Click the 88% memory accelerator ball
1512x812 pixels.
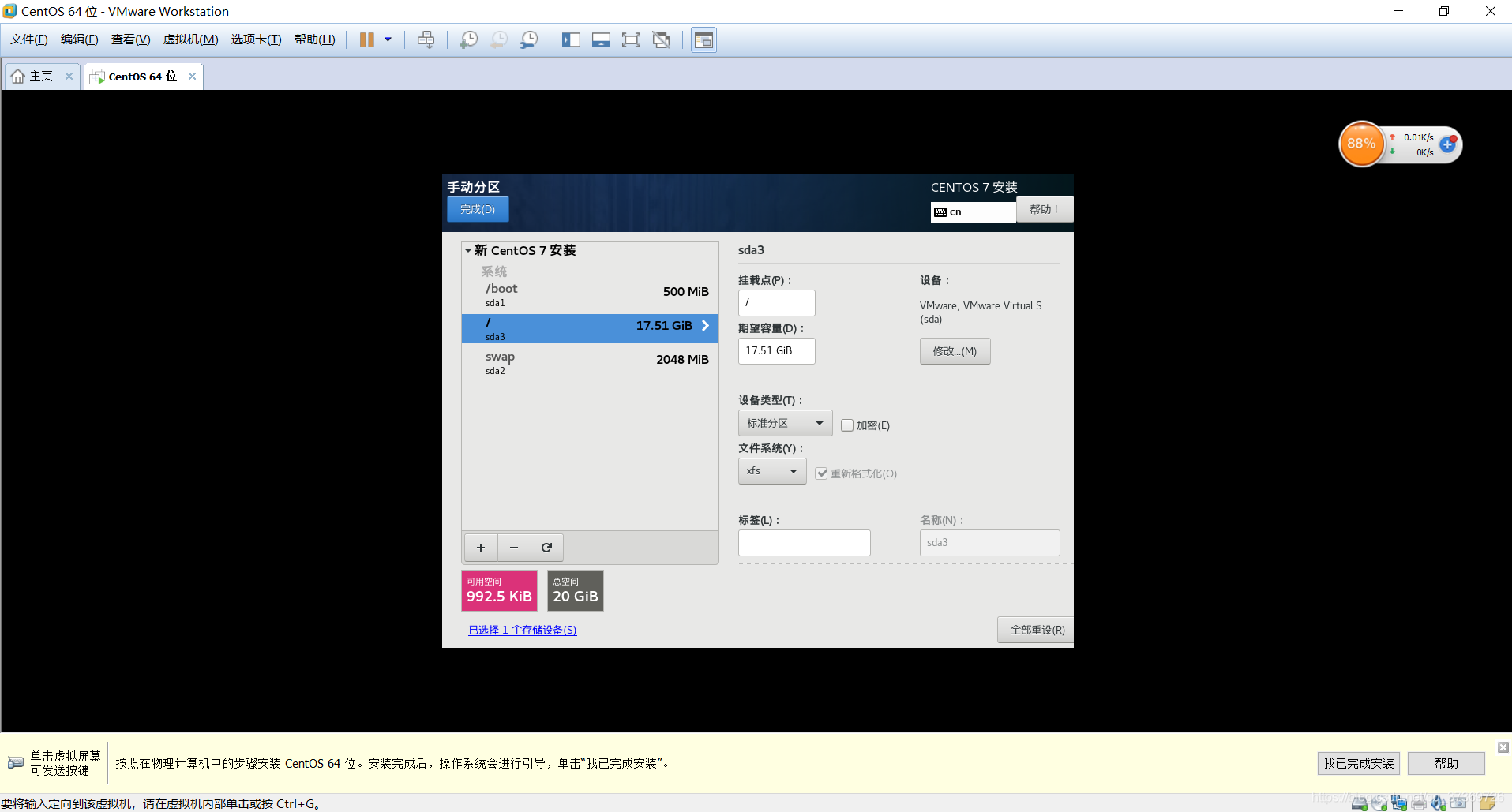pyautogui.click(x=1361, y=144)
